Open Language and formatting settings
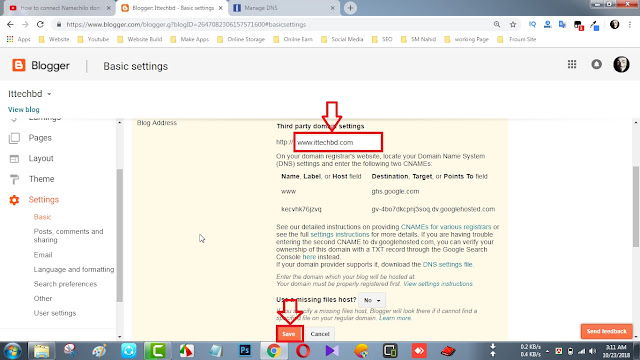The height and width of the screenshot is (360, 640). pyautogui.click(x=74, y=269)
